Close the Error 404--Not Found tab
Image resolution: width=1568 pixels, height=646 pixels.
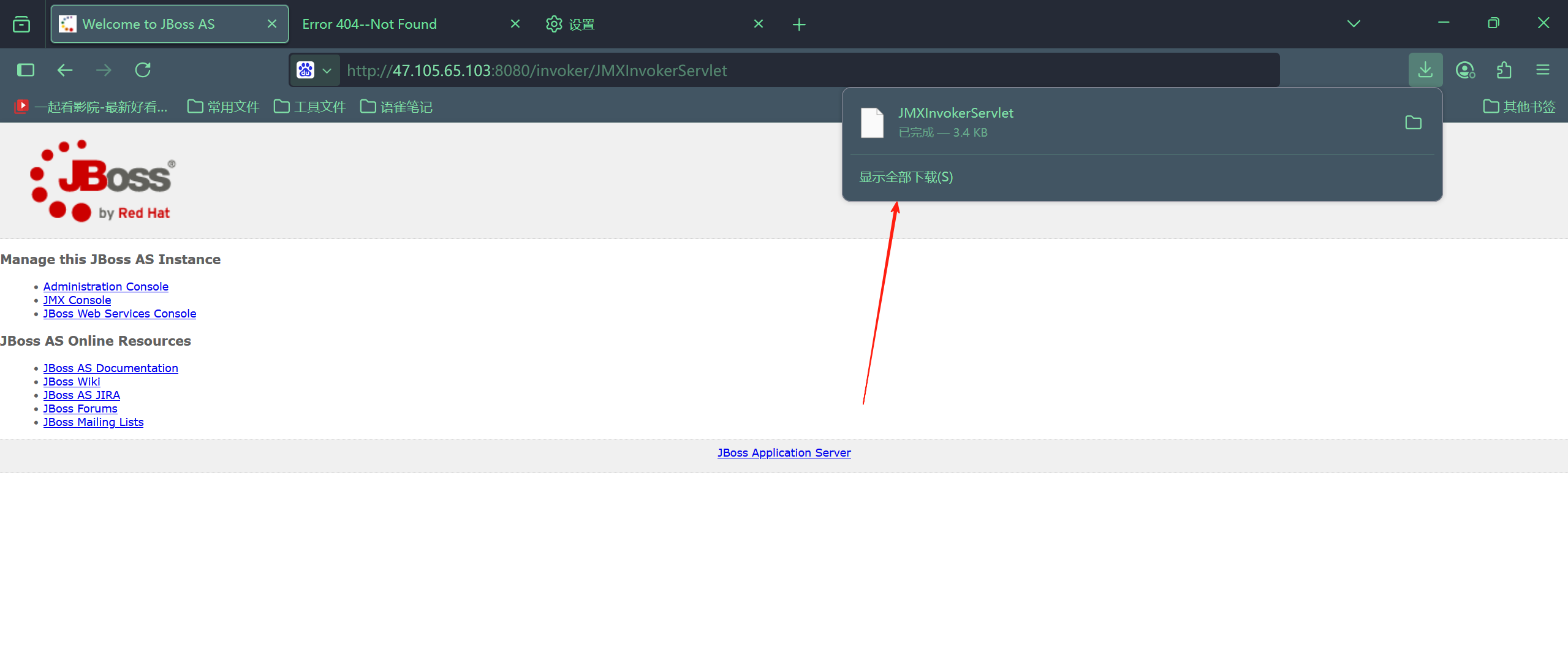(x=515, y=24)
